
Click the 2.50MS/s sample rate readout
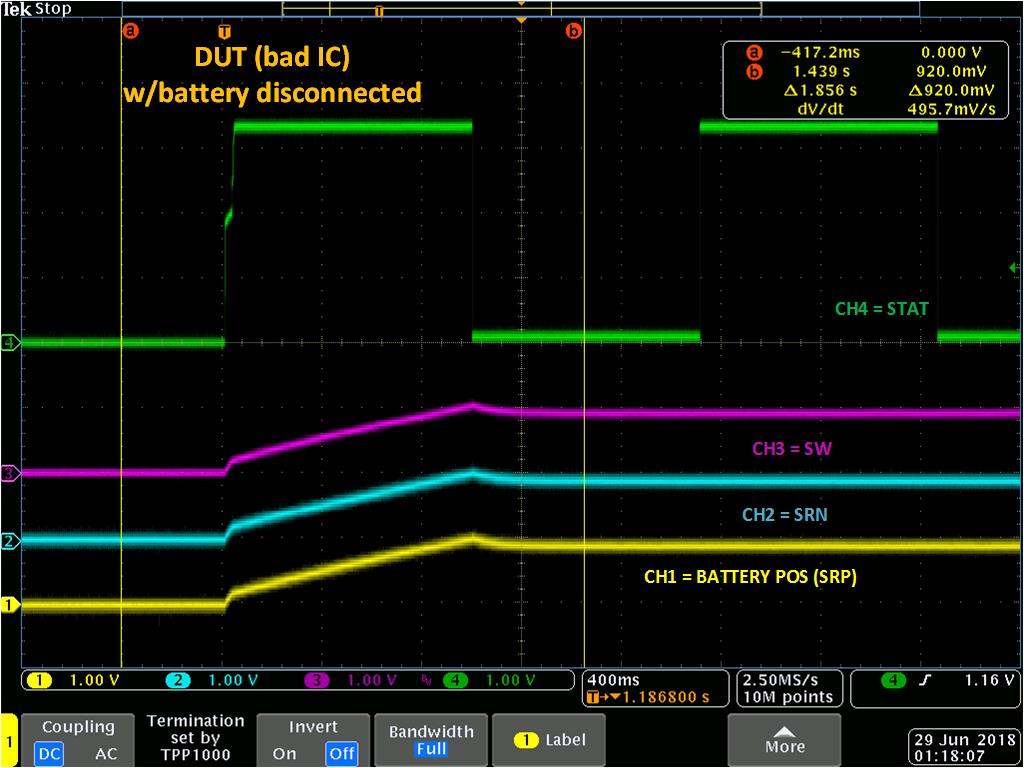click(x=780, y=680)
